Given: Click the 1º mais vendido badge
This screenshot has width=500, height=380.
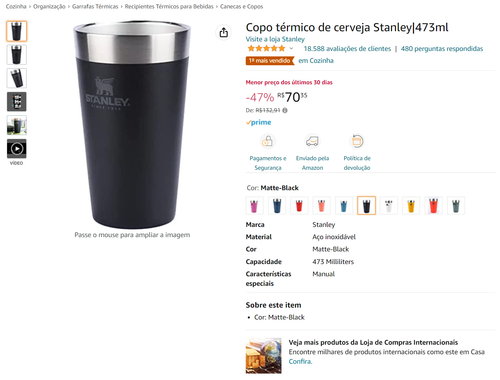Looking at the screenshot, I should pyautogui.click(x=270, y=61).
